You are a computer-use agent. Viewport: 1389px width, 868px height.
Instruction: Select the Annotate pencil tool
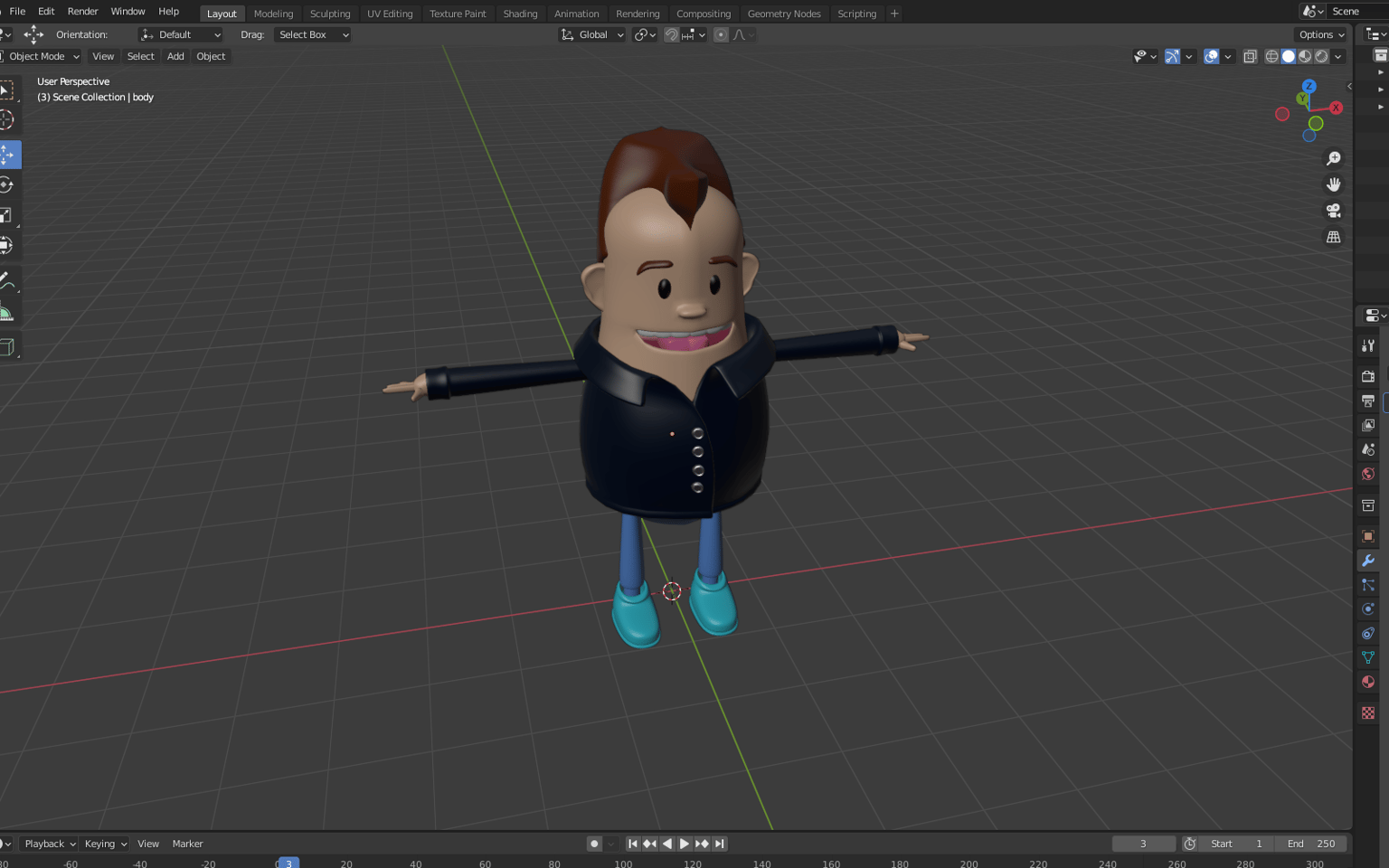[7, 282]
